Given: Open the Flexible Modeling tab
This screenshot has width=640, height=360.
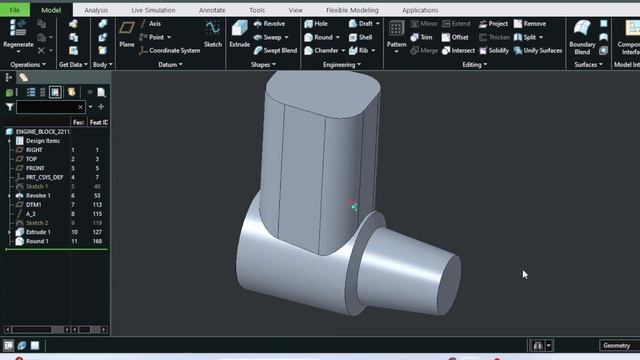Looking at the screenshot, I should [352, 10].
